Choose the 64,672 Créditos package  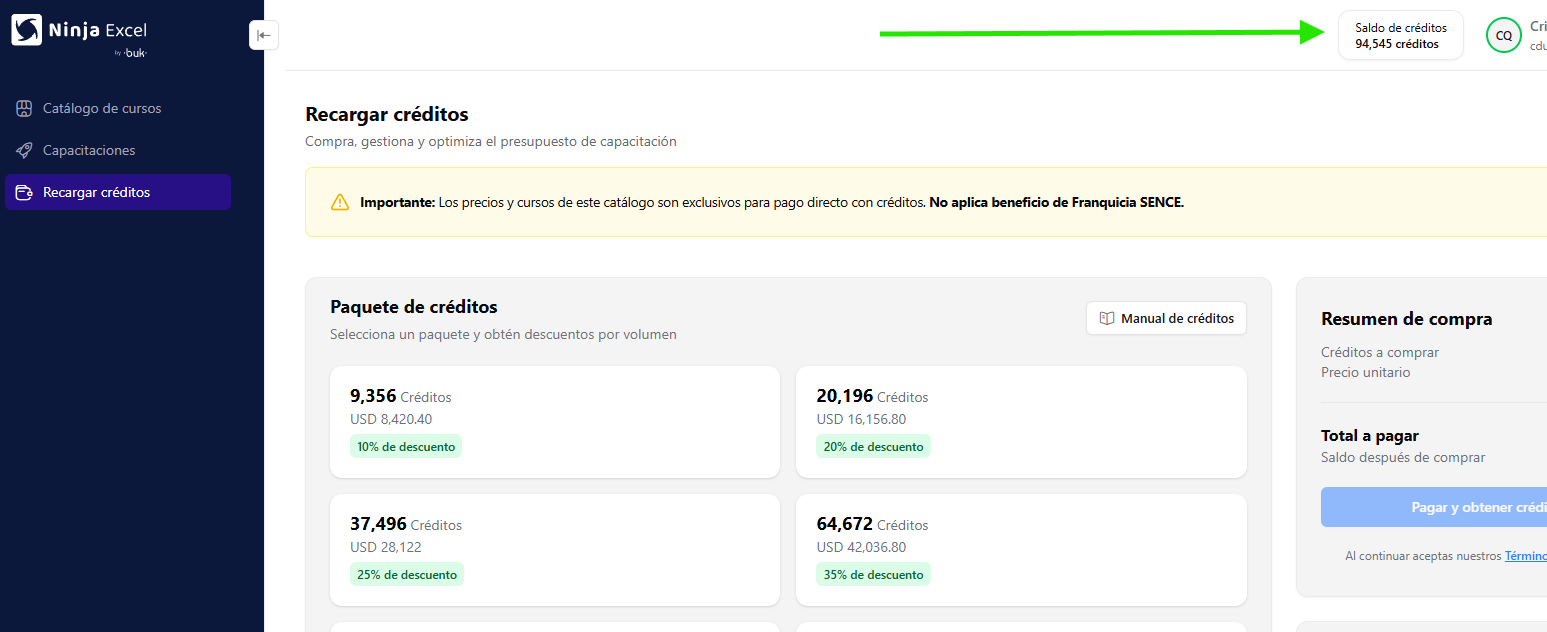(1021, 550)
